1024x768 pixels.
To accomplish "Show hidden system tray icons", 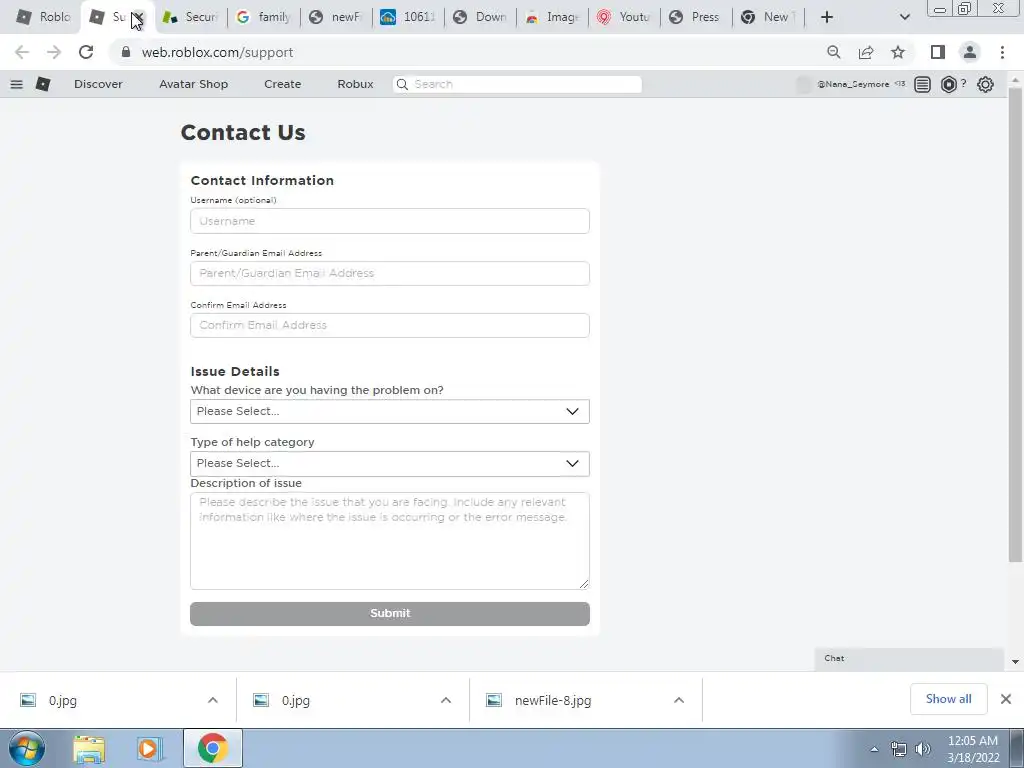I will click(874, 749).
